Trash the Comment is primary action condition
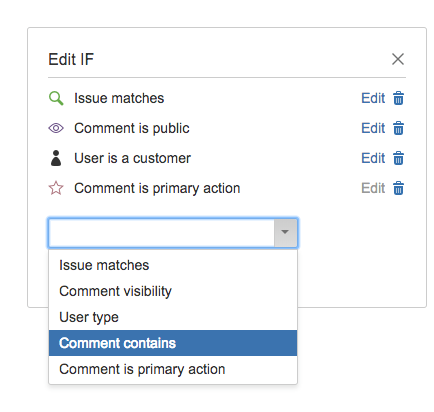 pos(398,188)
